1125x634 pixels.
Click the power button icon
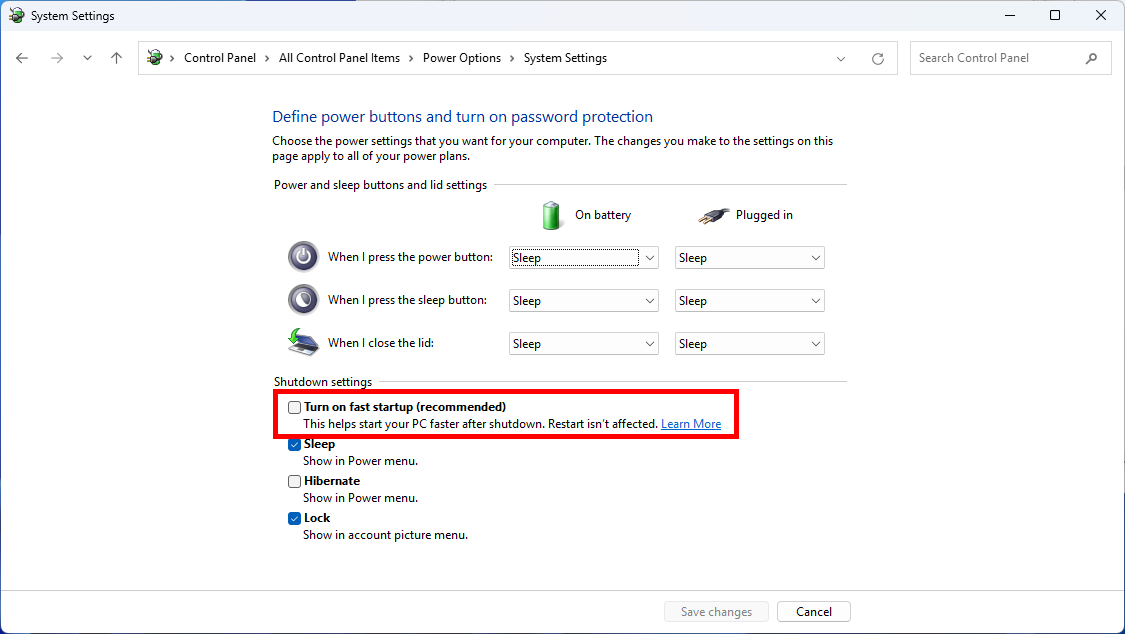coord(303,257)
